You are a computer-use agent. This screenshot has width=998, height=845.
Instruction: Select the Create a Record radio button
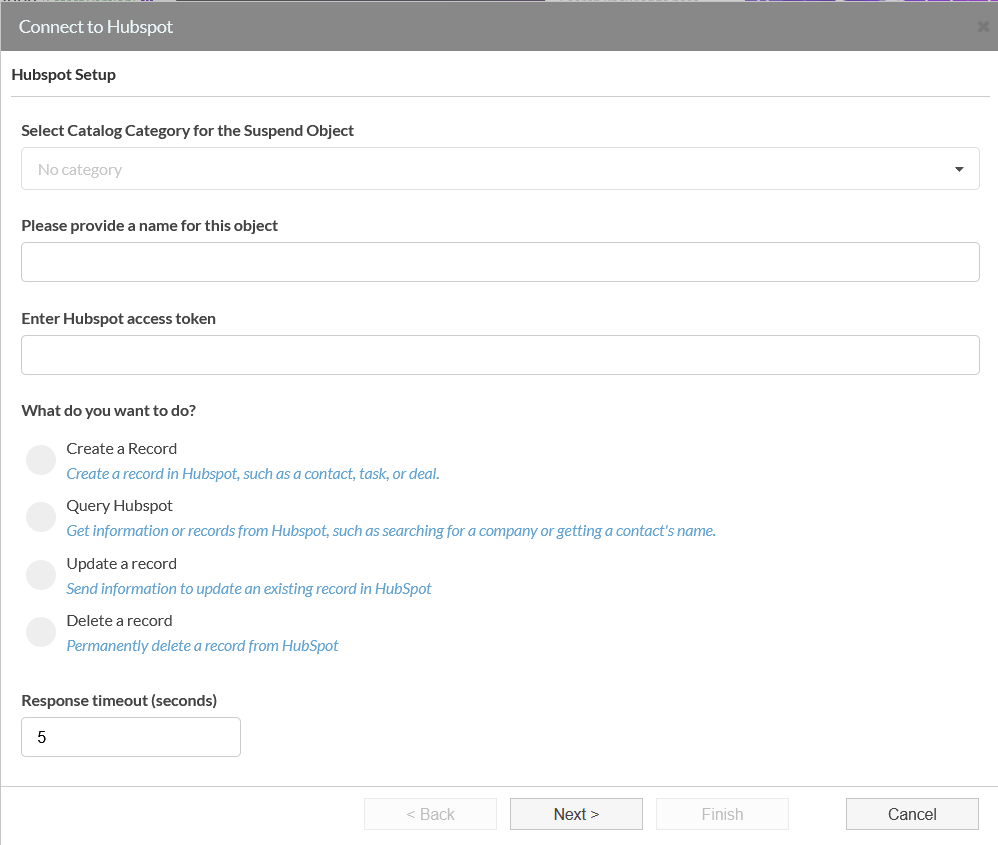click(41, 460)
